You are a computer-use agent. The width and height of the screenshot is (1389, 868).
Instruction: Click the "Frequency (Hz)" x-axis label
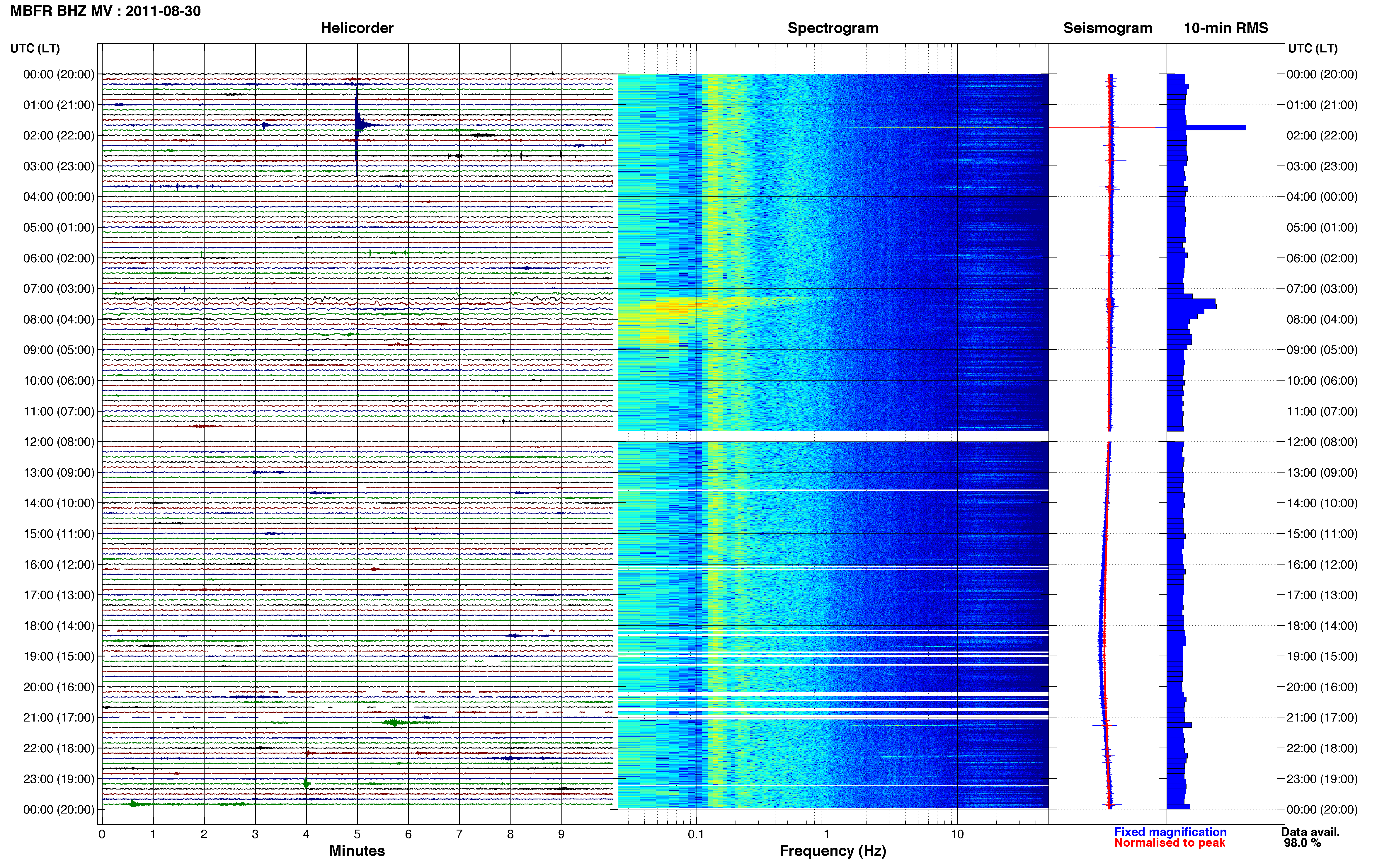833,851
